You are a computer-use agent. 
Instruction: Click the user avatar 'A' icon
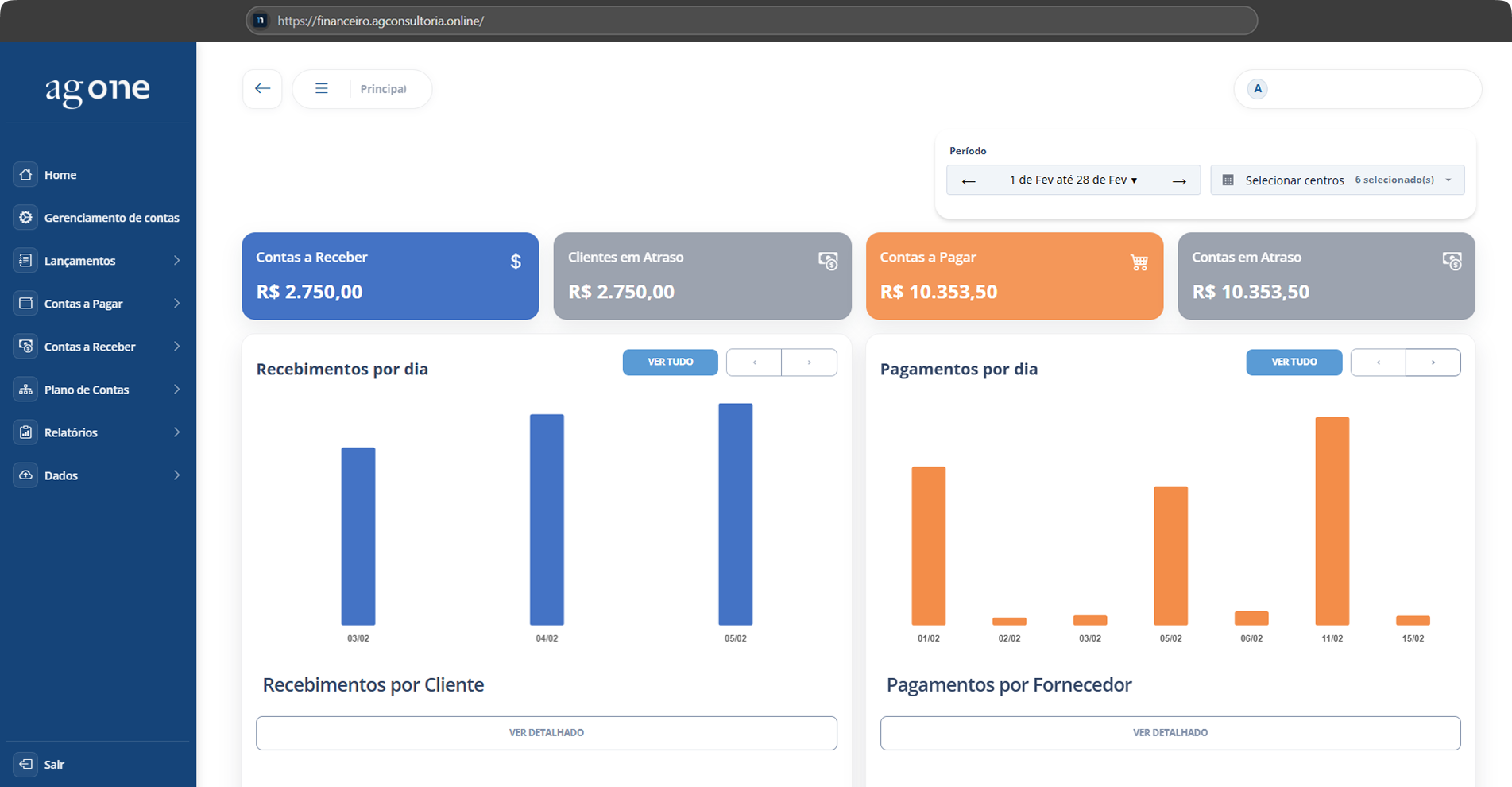coord(1257,88)
